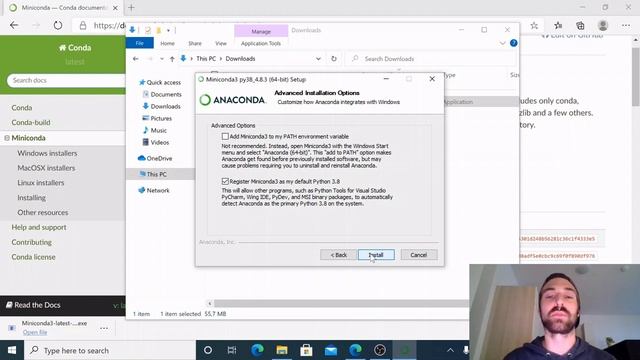Select Network in navigation pane
This screenshot has width=640, height=360.
(x=154, y=190)
